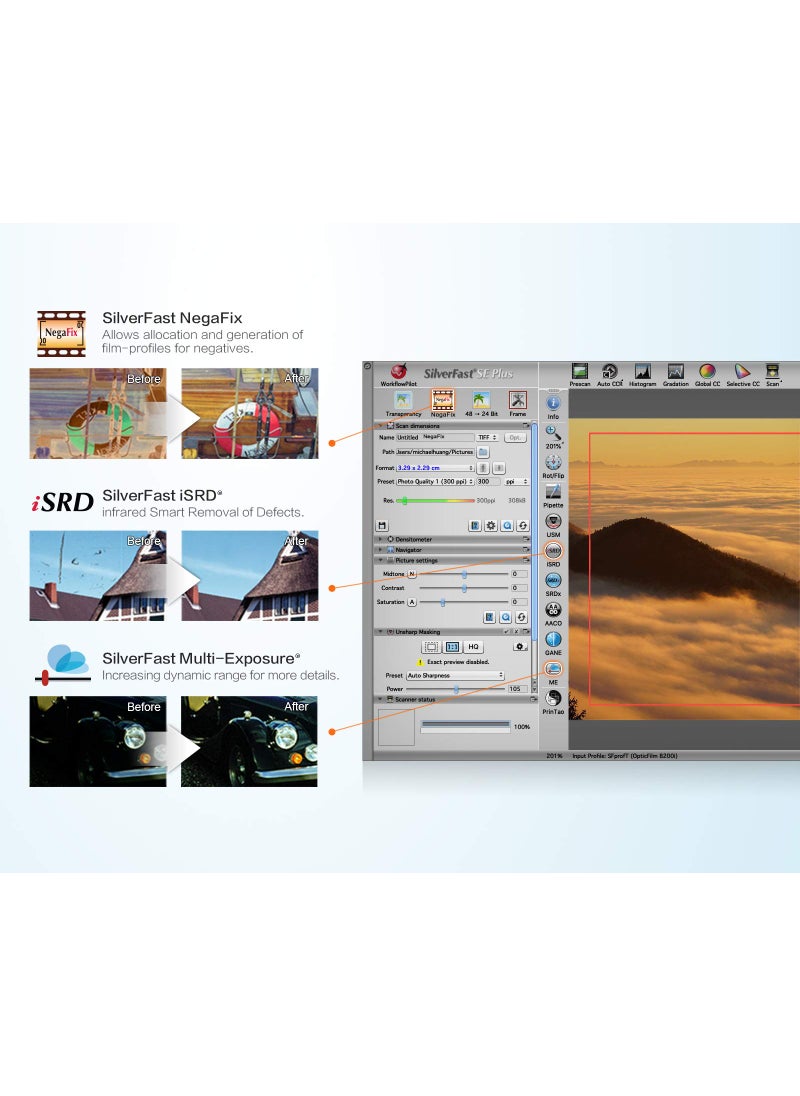
Task: Click the resolution value field showing 300
Action: coord(488,482)
